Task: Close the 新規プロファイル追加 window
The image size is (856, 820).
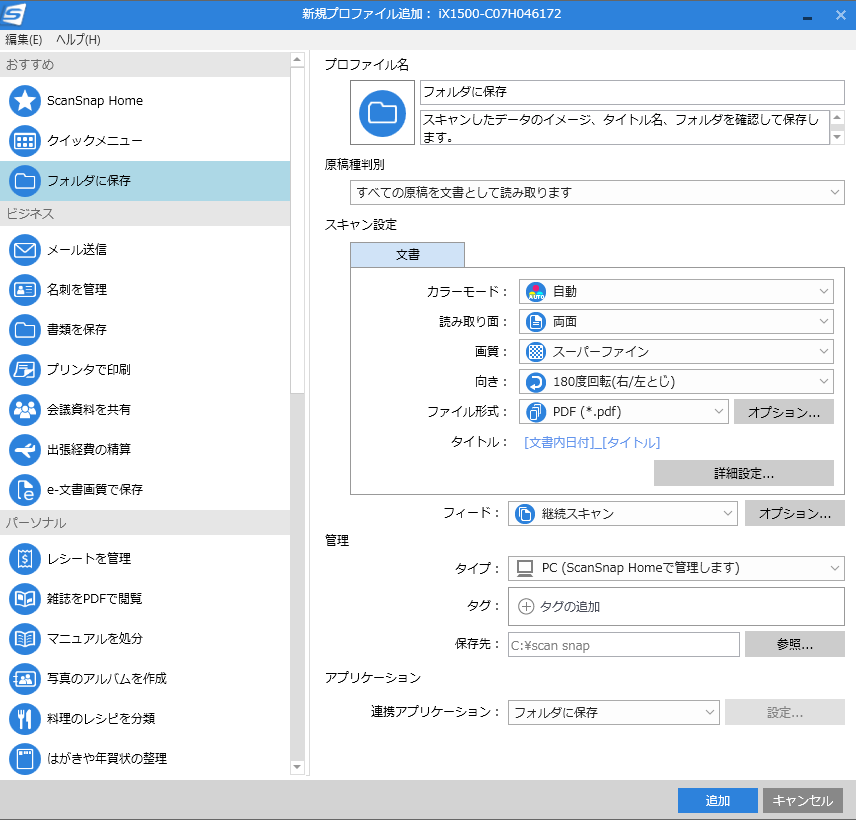Action: 841,15
